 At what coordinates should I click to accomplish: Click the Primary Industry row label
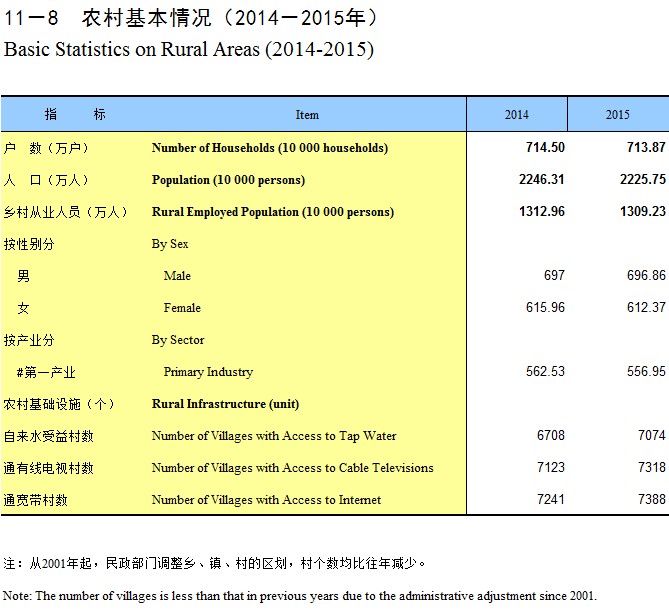208,372
